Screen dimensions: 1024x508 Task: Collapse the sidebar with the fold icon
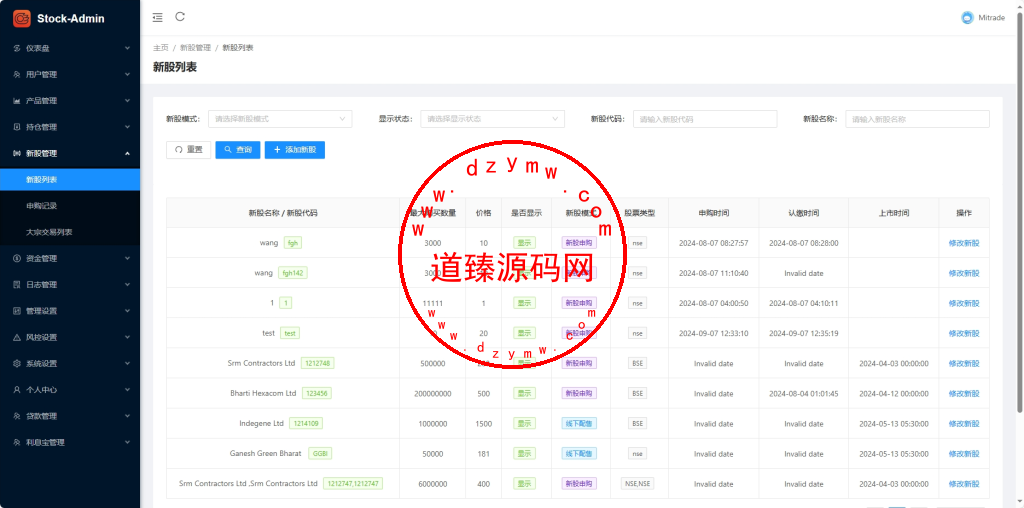click(x=157, y=18)
